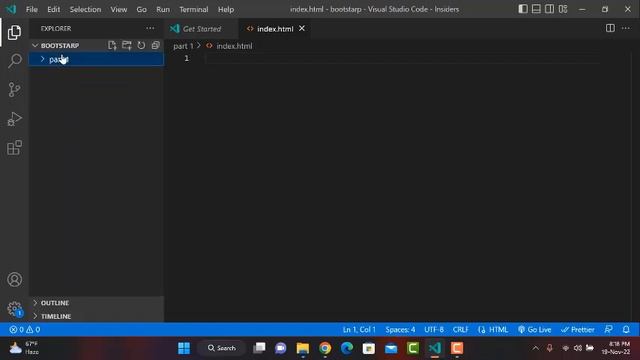Open the Explorer view in activity bar
The image size is (640, 360).
pyautogui.click(x=14, y=32)
